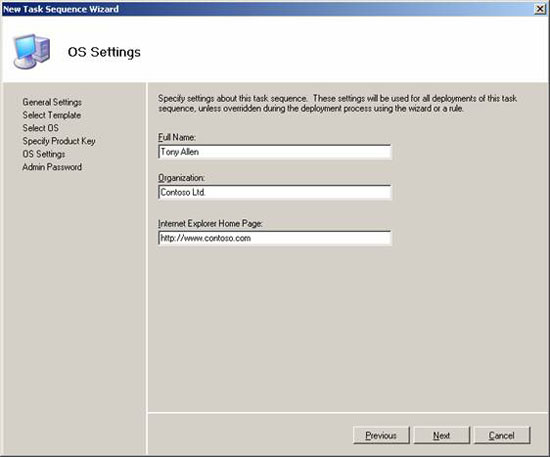Go to the General Settings step
This screenshot has width=550, height=457.
point(52,102)
